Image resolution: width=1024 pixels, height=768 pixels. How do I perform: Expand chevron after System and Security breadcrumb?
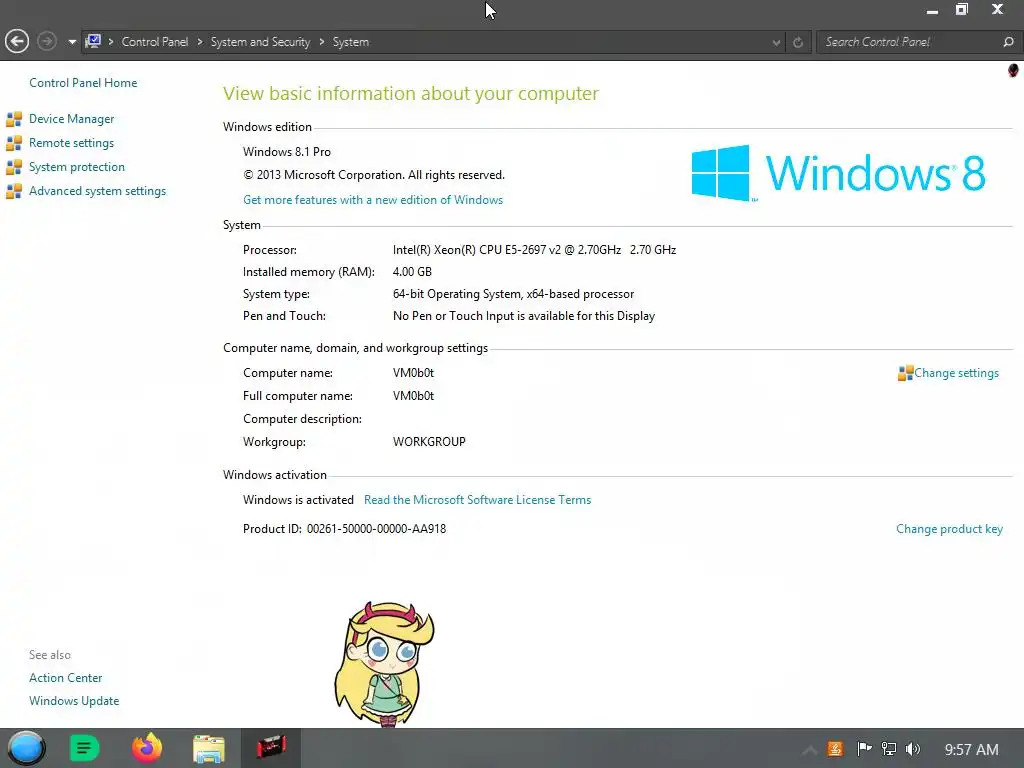pos(322,42)
